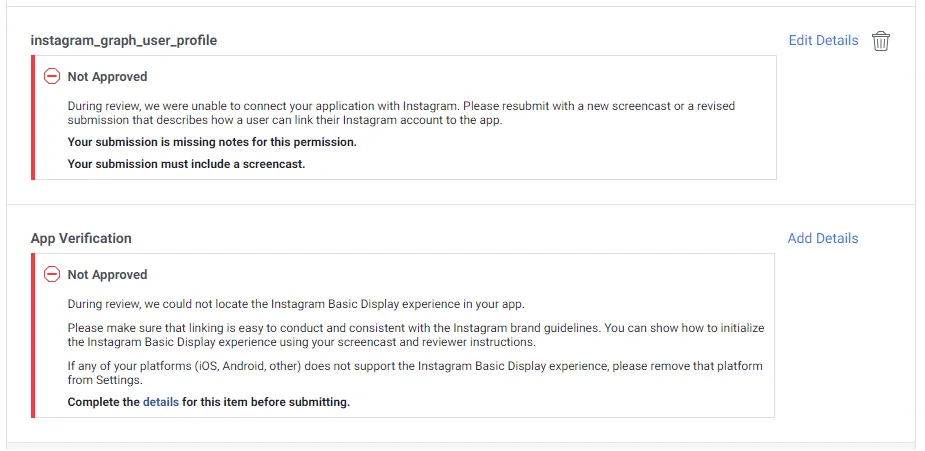
Task: Click "Your submission is missing notes" message
Action: point(212,142)
